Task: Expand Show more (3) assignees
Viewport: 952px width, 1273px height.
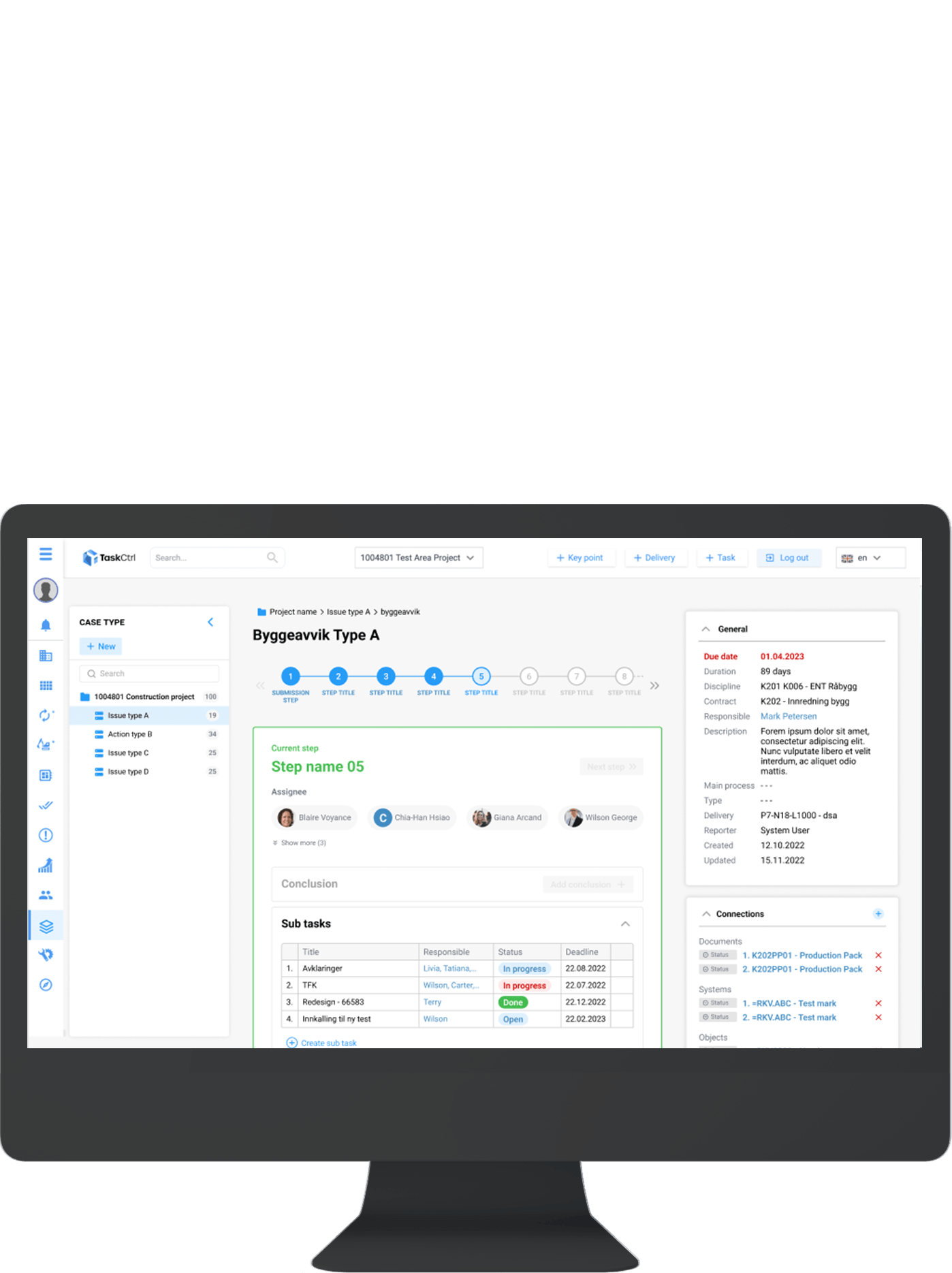Action: (x=300, y=843)
